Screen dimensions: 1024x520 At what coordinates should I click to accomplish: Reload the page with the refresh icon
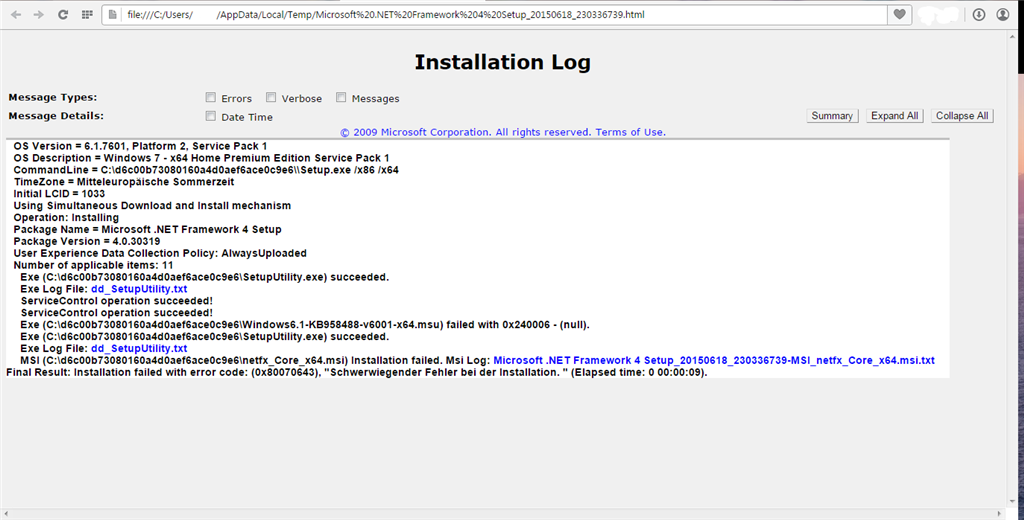tap(63, 14)
